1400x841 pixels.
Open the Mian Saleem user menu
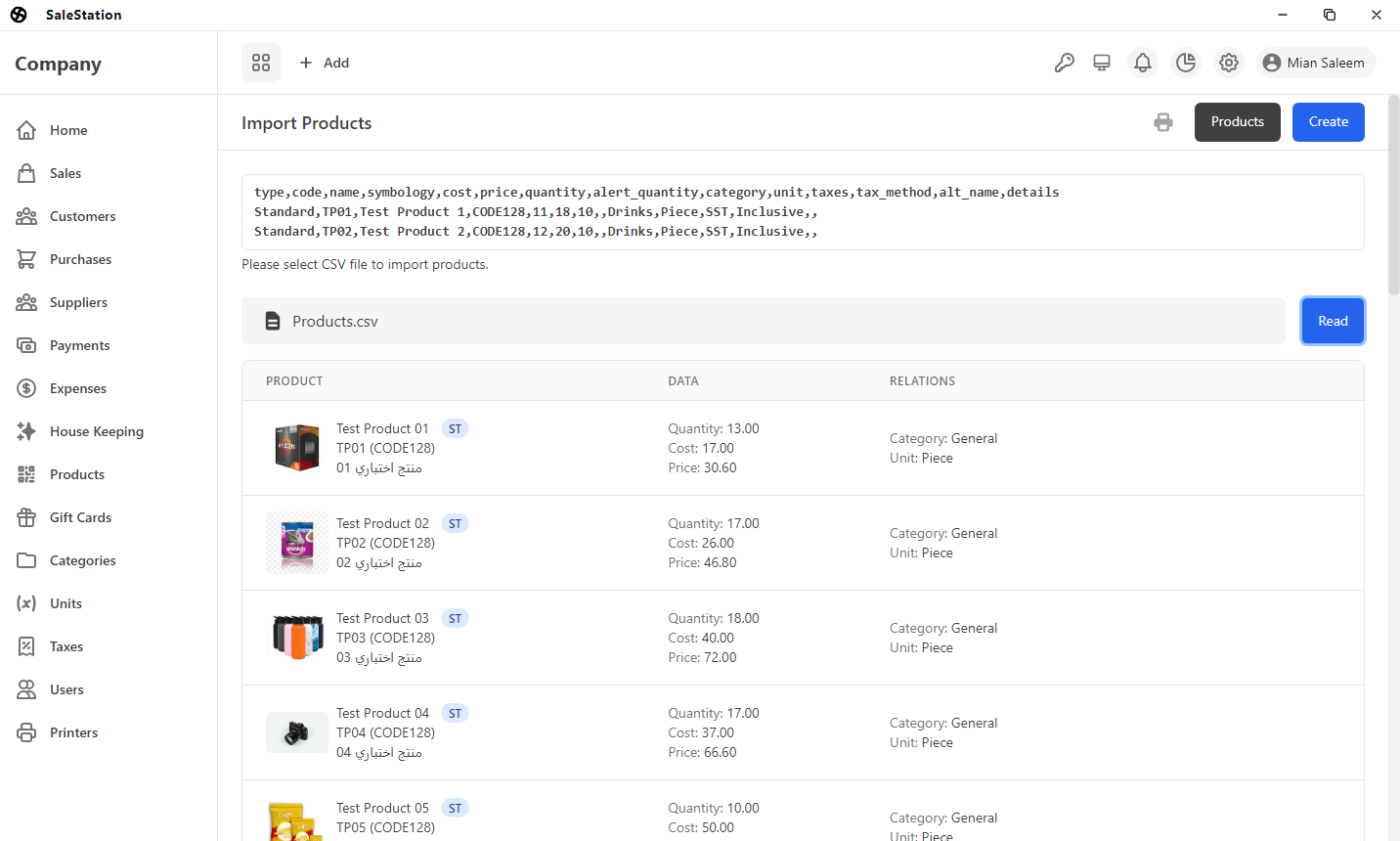(1316, 63)
